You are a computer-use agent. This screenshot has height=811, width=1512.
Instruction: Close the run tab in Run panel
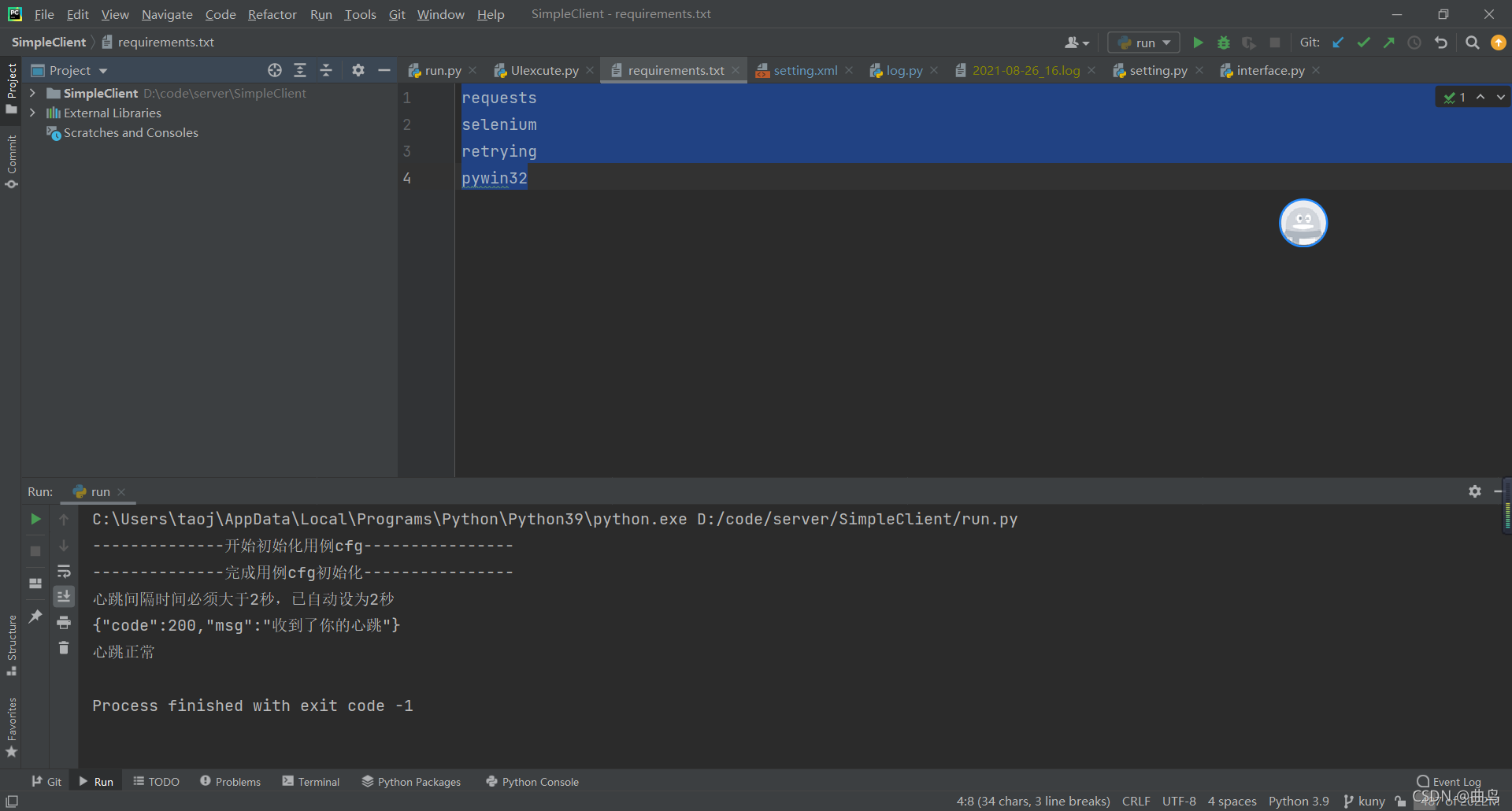tap(121, 491)
